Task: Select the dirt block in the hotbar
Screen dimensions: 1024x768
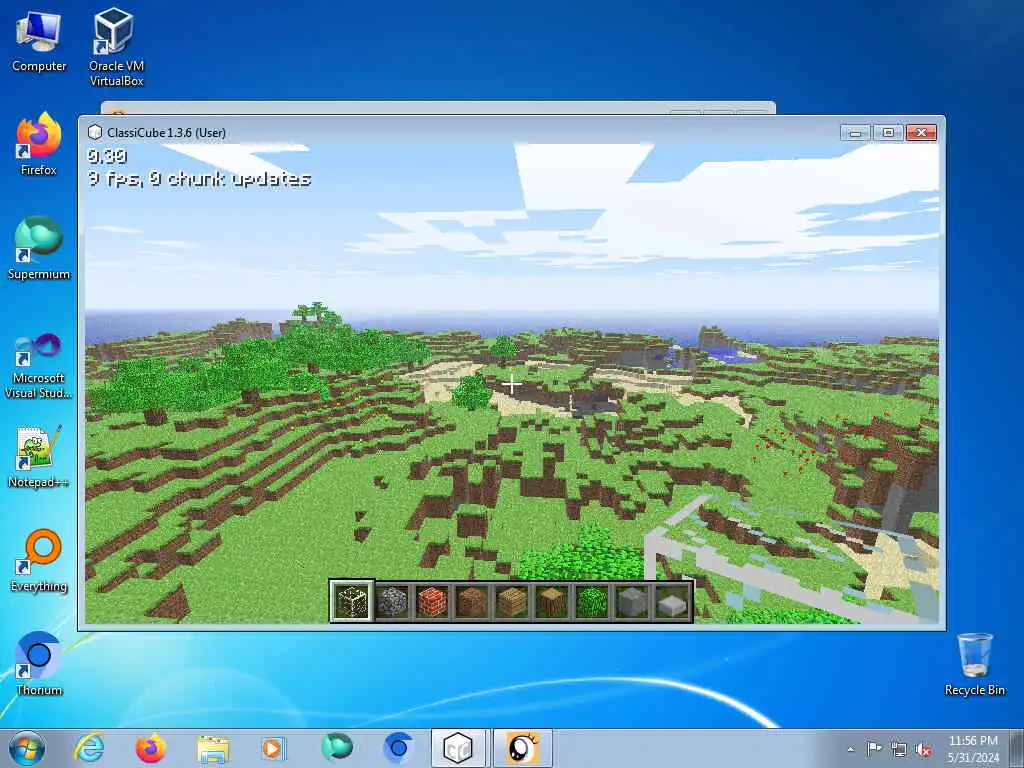Action: (472, 601)
